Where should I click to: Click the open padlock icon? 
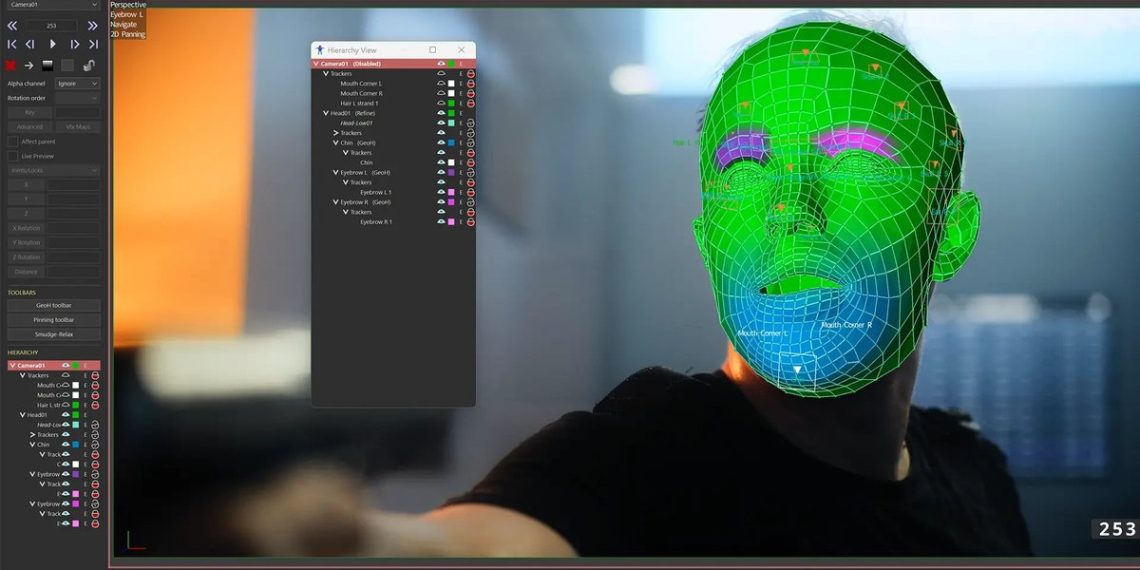[x=88, y=65]
